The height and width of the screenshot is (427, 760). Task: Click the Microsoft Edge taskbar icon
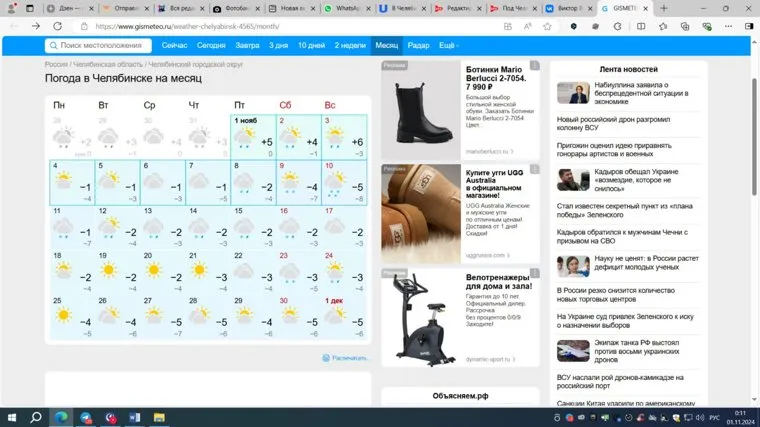(x=61, y=417)
